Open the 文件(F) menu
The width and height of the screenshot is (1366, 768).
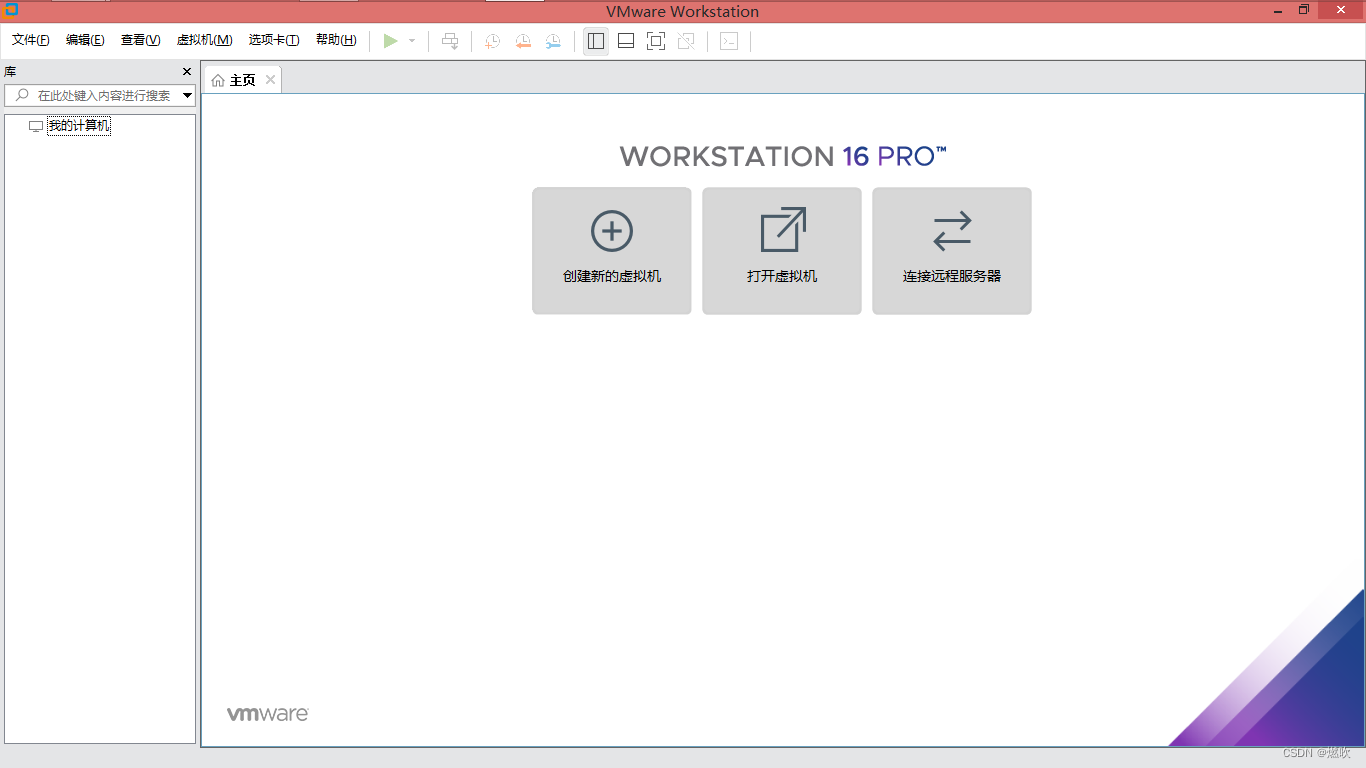click(31, 40)
